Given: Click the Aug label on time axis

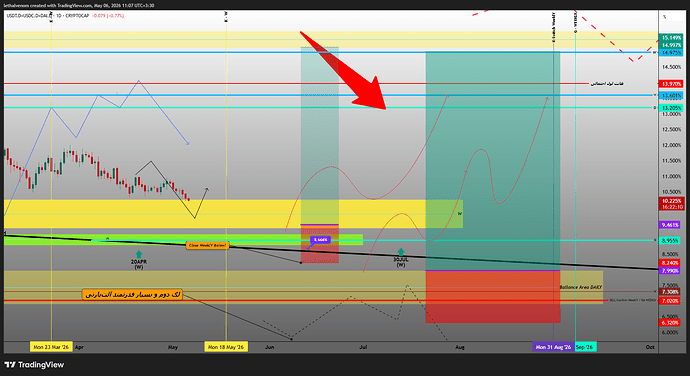Looking at the screenshot, I should click(x=460, y=347).
